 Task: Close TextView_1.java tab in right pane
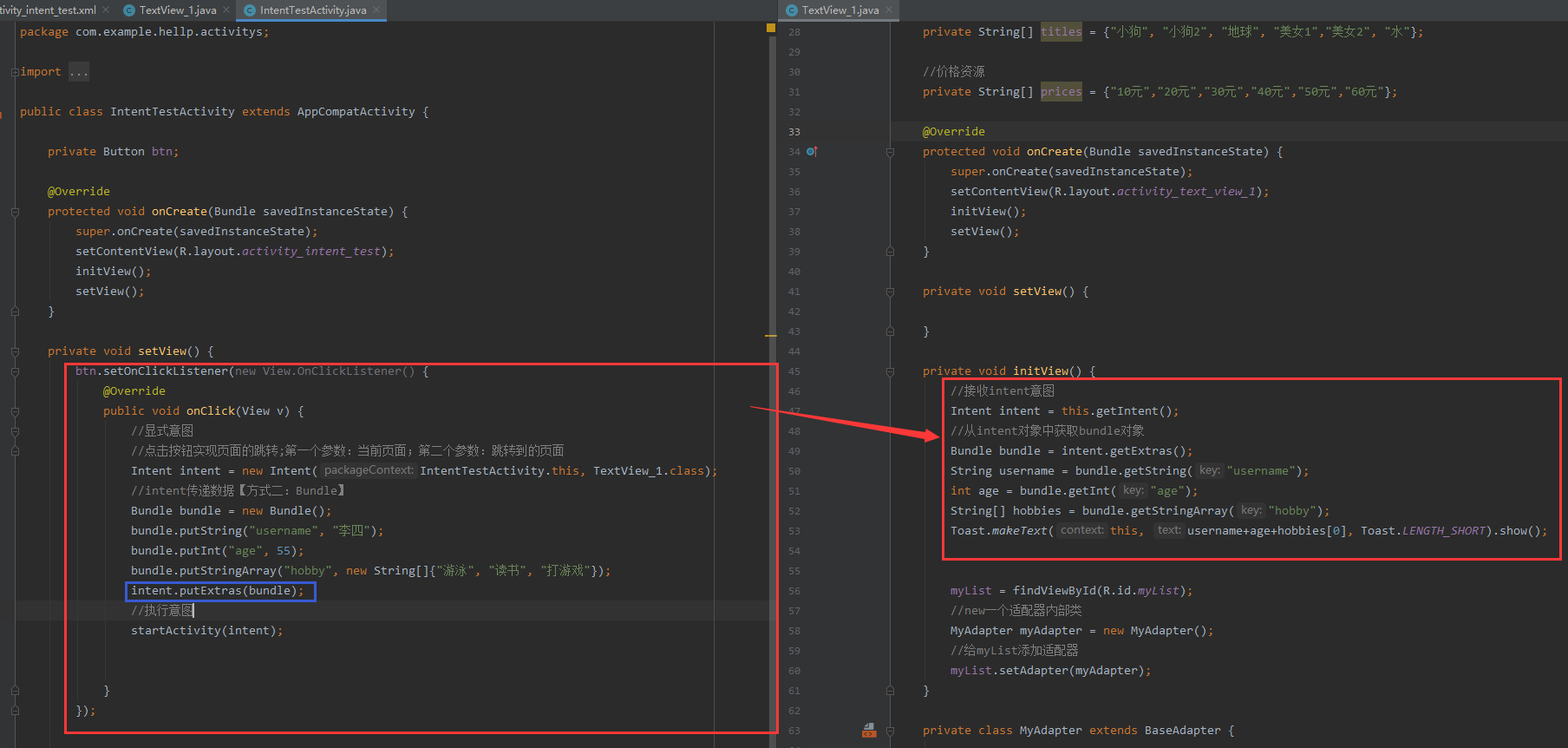point(889,10)
